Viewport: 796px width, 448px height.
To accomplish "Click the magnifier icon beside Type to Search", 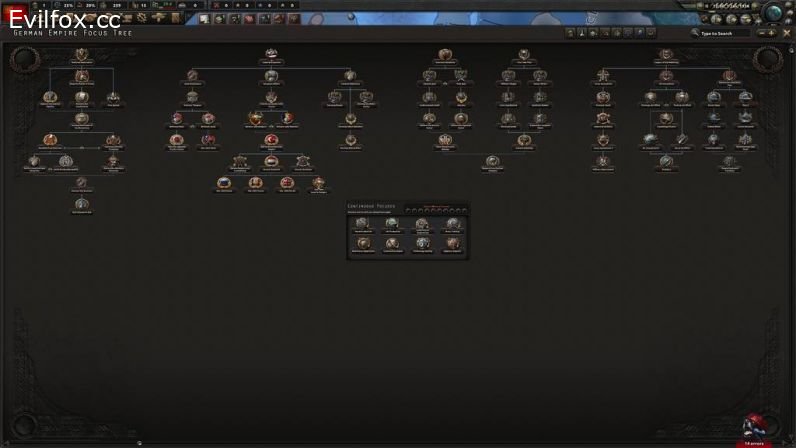I will pos(694,33).
